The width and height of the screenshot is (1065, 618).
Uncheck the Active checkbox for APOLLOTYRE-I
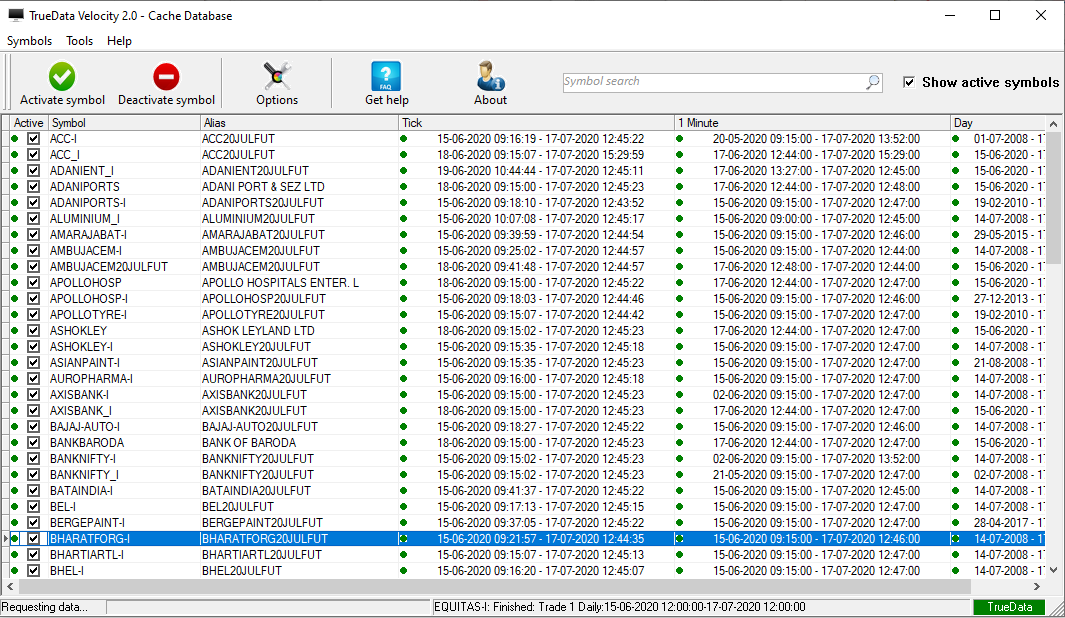(x=33, y=314)
